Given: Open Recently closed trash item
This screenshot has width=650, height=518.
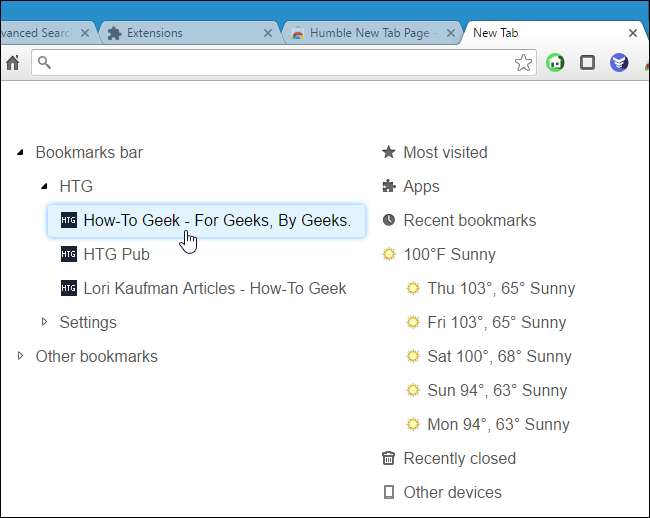Looking at the screenshot, I should click(458, 459).
